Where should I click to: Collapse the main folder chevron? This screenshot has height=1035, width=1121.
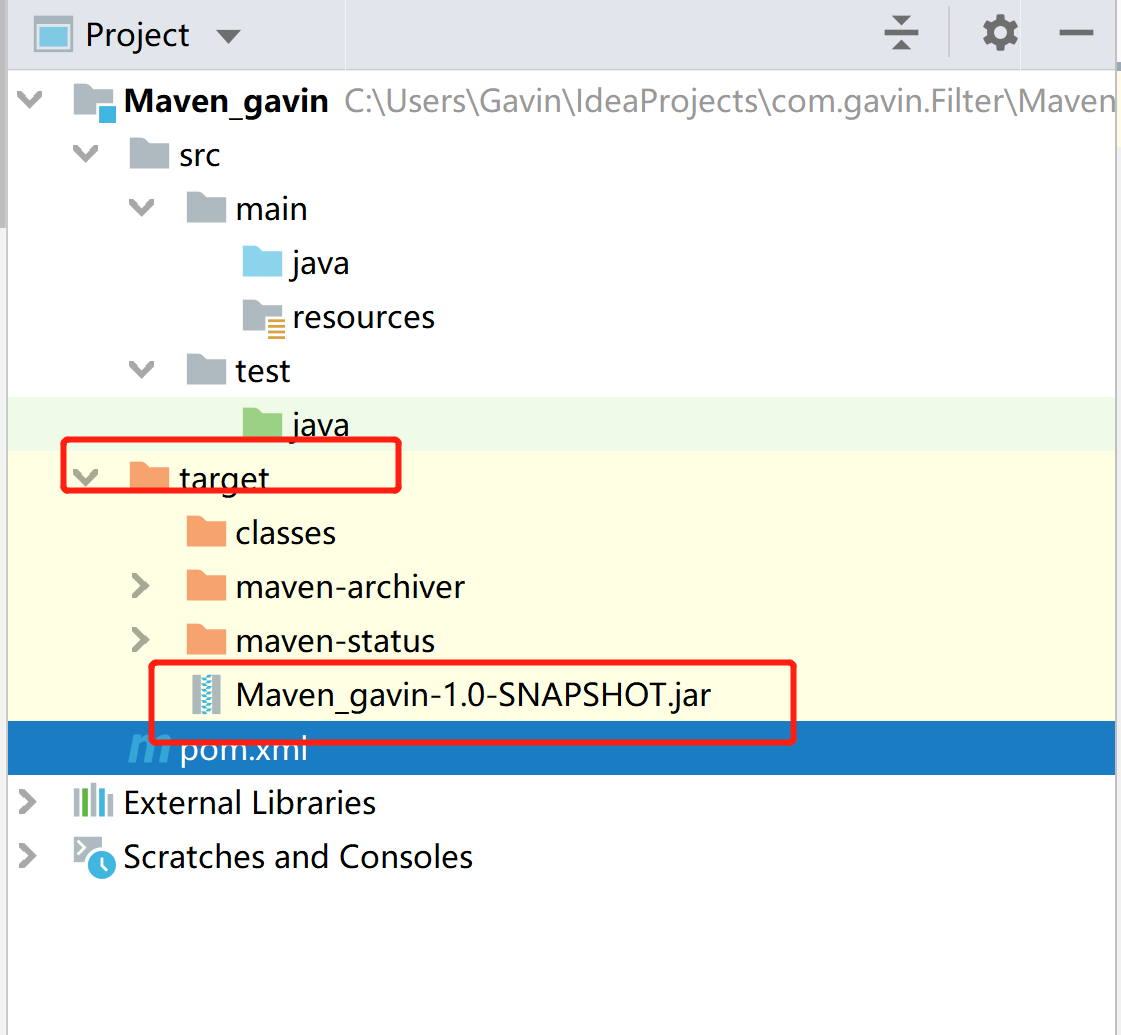tap(142, 207)
